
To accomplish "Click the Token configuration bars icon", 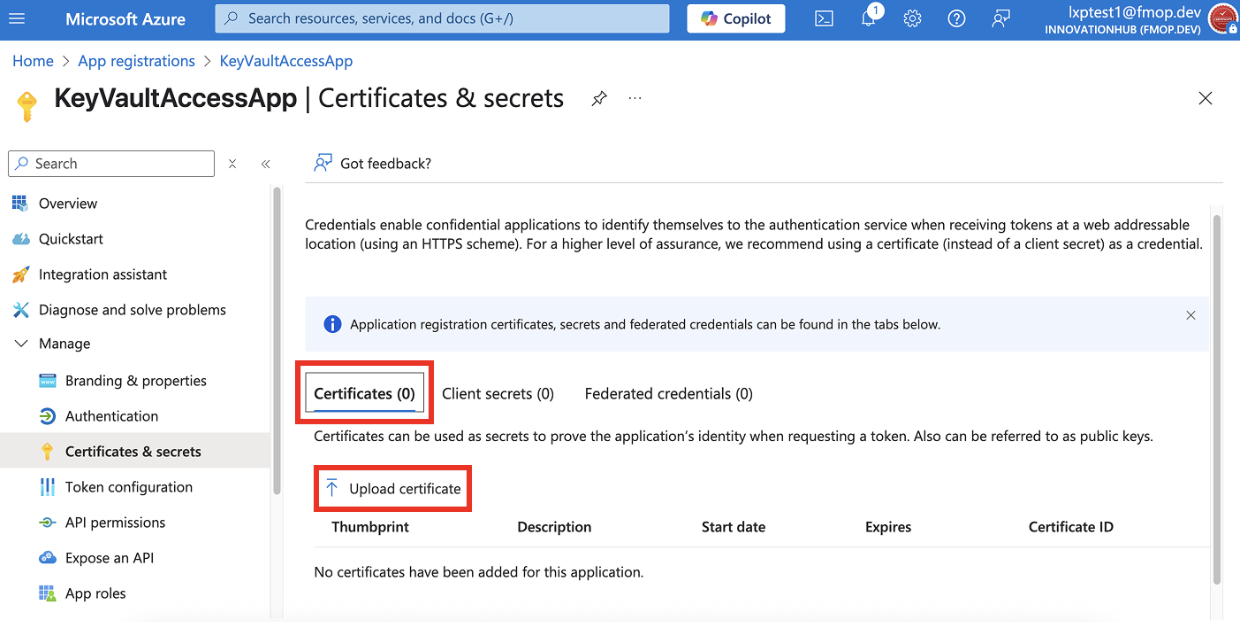I will pos(47,487).
